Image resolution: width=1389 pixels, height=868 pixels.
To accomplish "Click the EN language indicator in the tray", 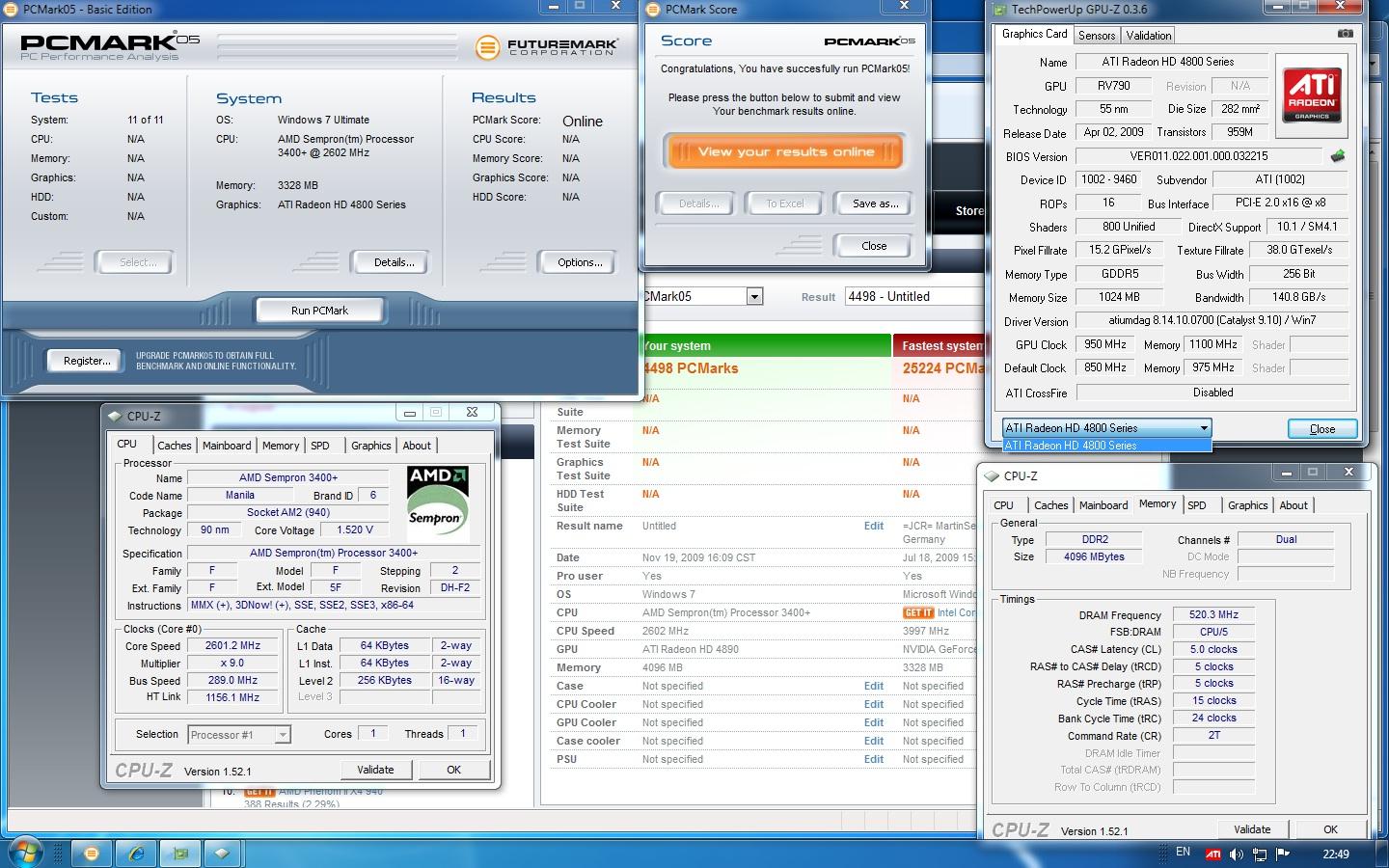I will 1183,853.
